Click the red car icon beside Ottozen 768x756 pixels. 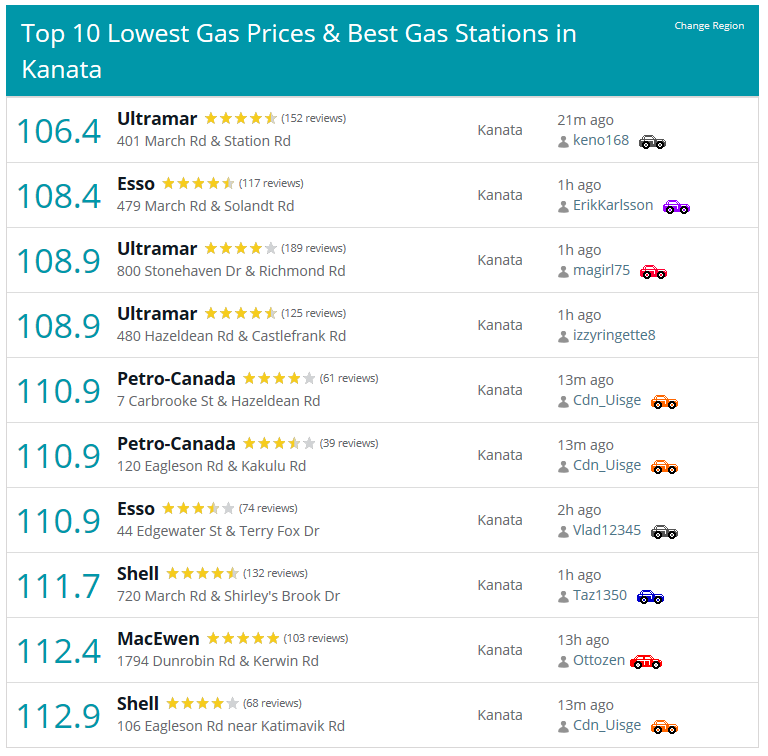[646, 662]
